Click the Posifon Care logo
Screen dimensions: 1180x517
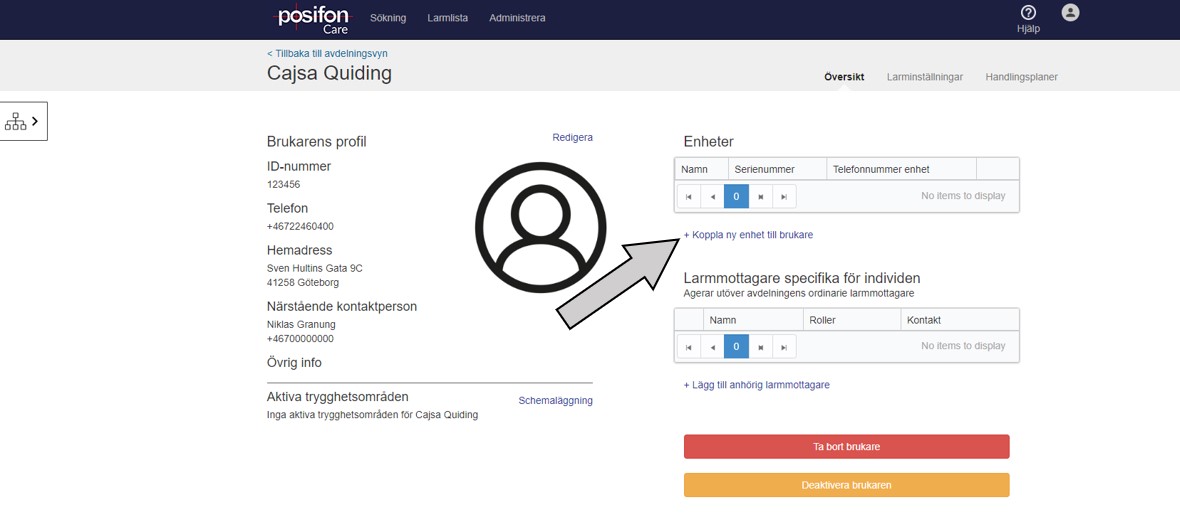pos(311,19)
